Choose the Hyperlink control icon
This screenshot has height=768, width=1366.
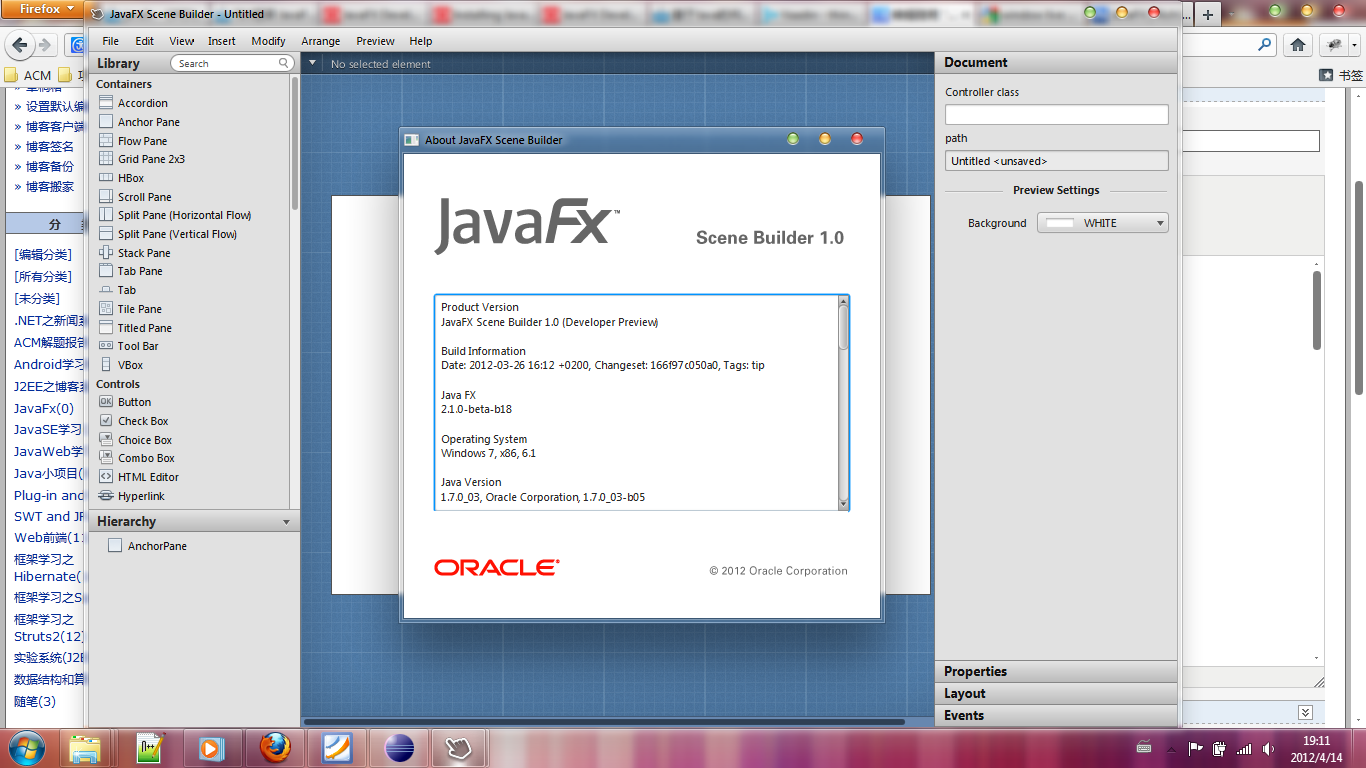(106, 496)
